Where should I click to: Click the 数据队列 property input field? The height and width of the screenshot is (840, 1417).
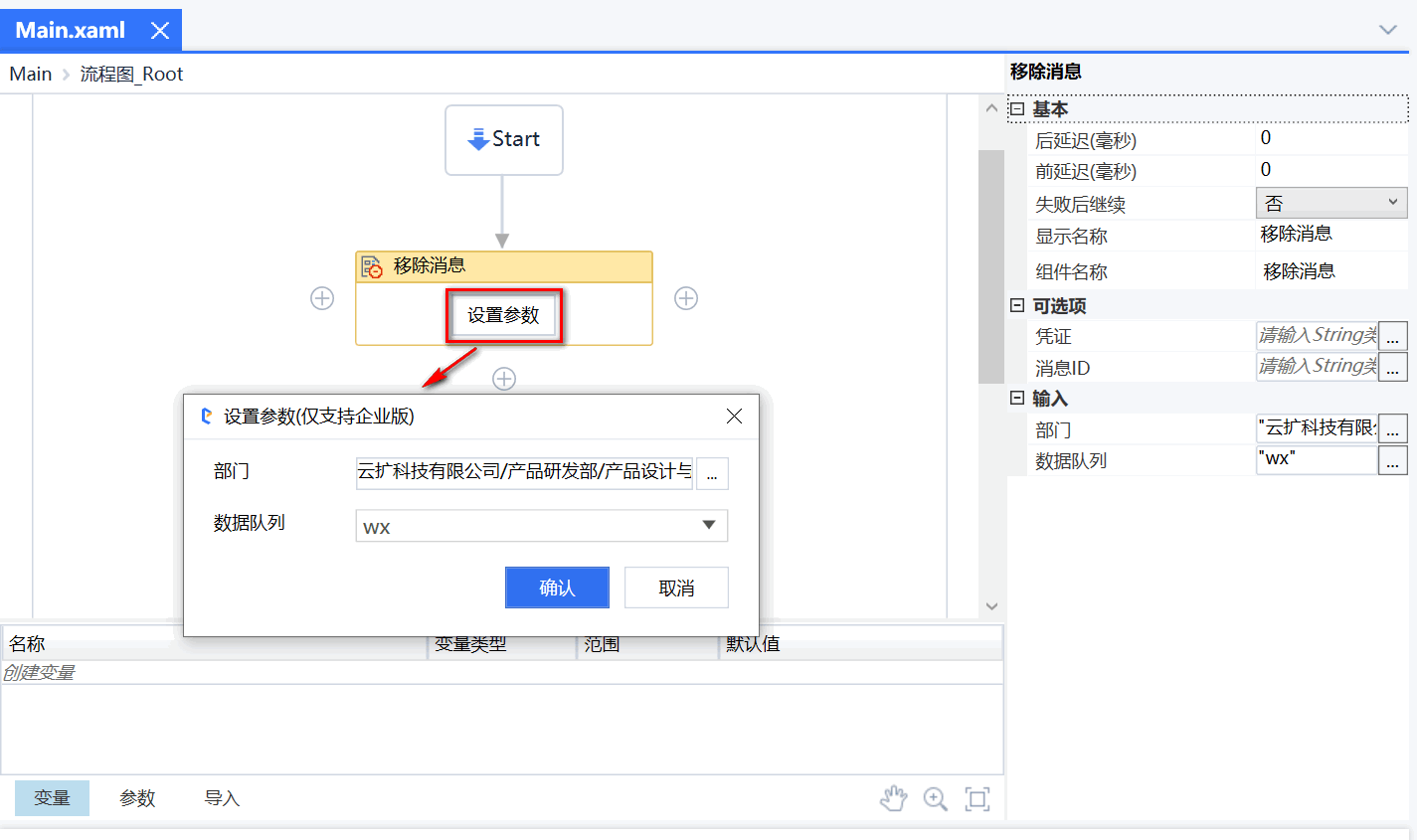coord(1317,459)
